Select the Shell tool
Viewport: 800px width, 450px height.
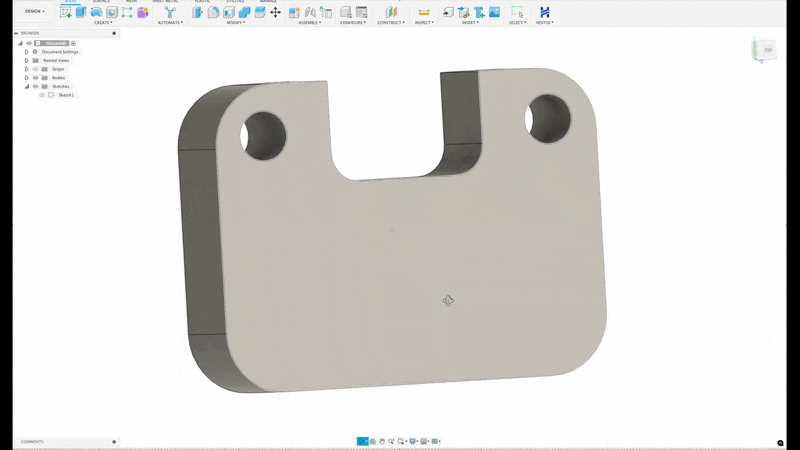229,12
